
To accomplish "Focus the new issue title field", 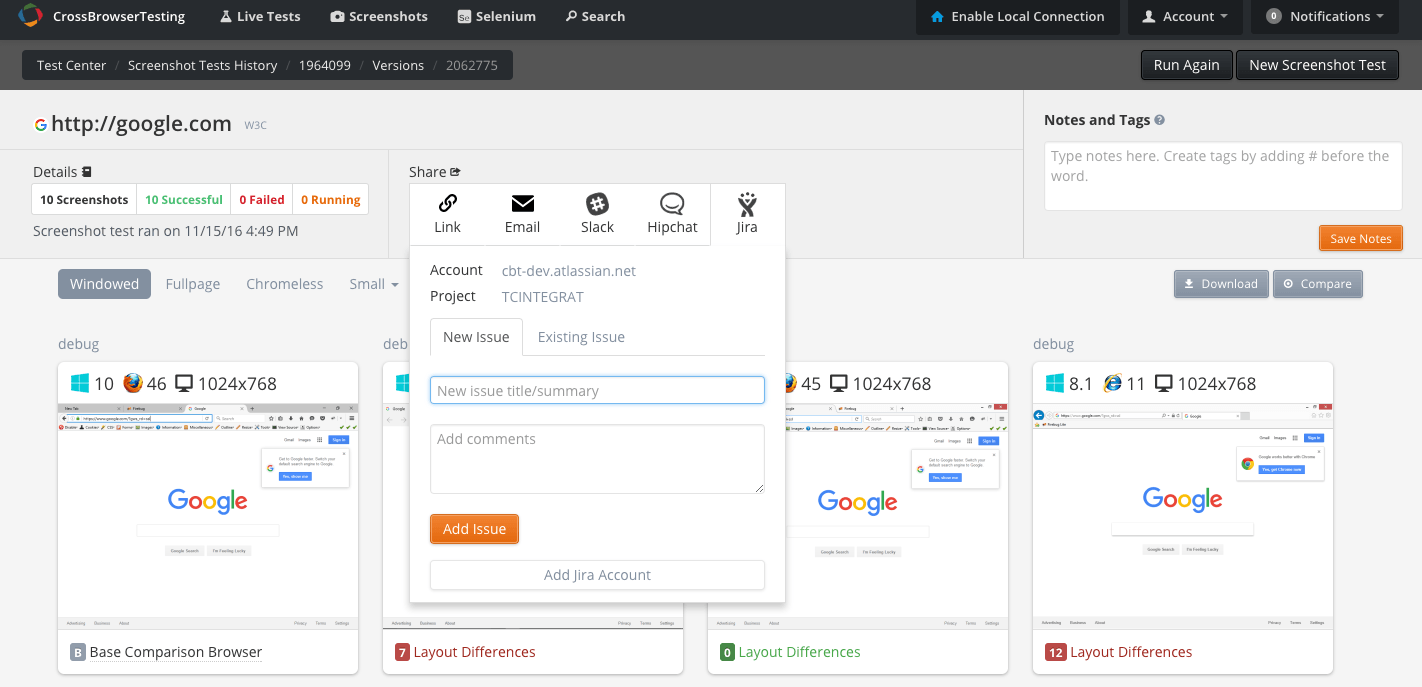I will 597,390.
